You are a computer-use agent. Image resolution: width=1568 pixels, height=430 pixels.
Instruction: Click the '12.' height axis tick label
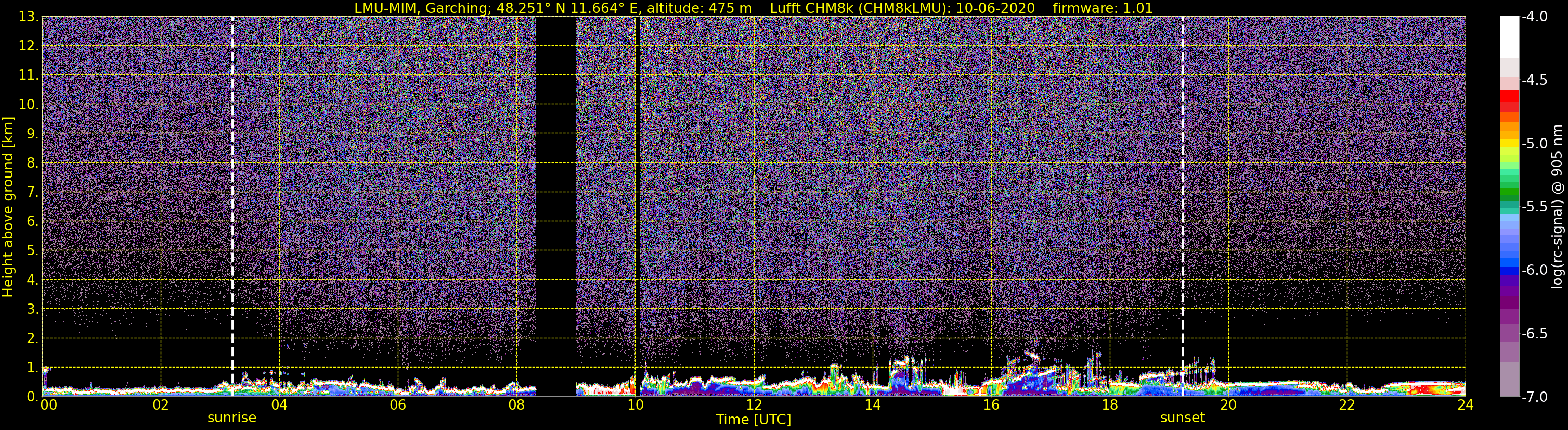pyautogui.click(x=28, y=46)
